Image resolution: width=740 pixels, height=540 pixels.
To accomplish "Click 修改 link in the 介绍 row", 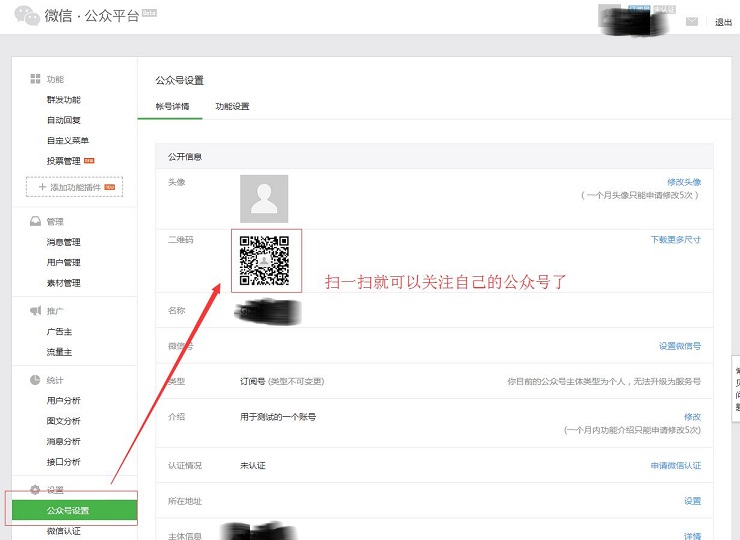I will click(693, 417).
